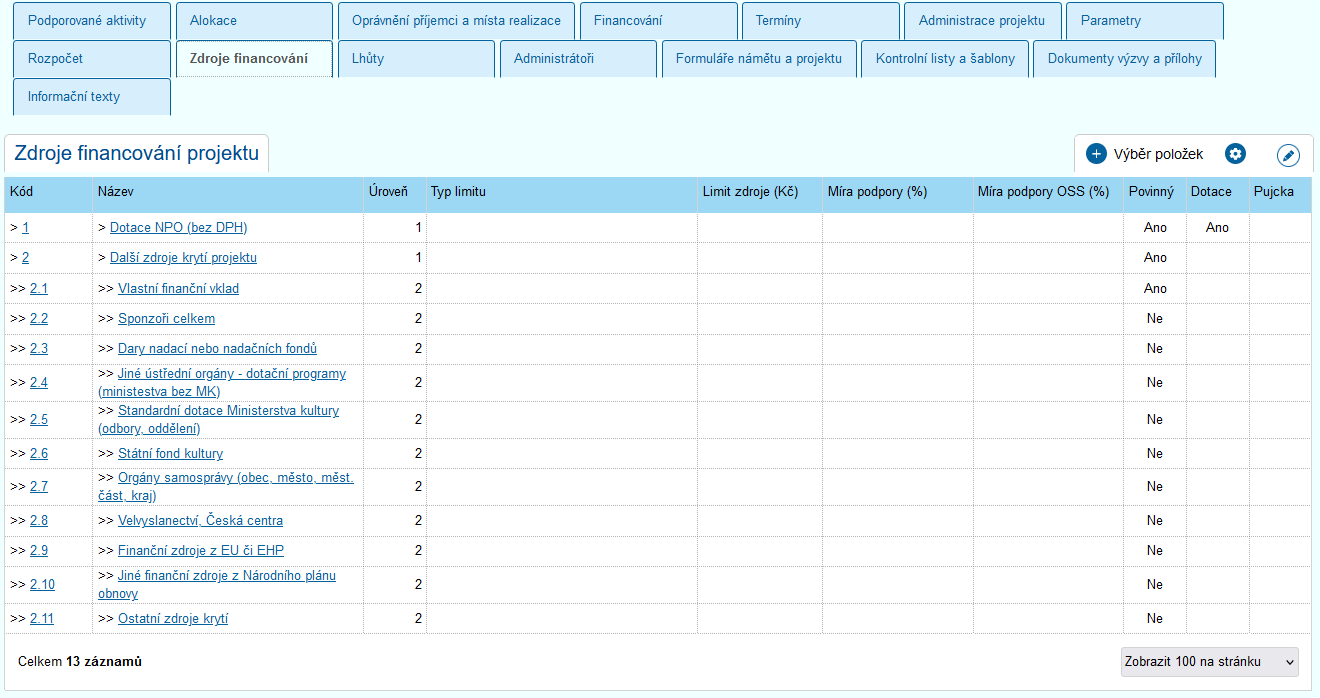Open the 'Zobrazit 100 na stránku' dropdown

point(1209,662)
